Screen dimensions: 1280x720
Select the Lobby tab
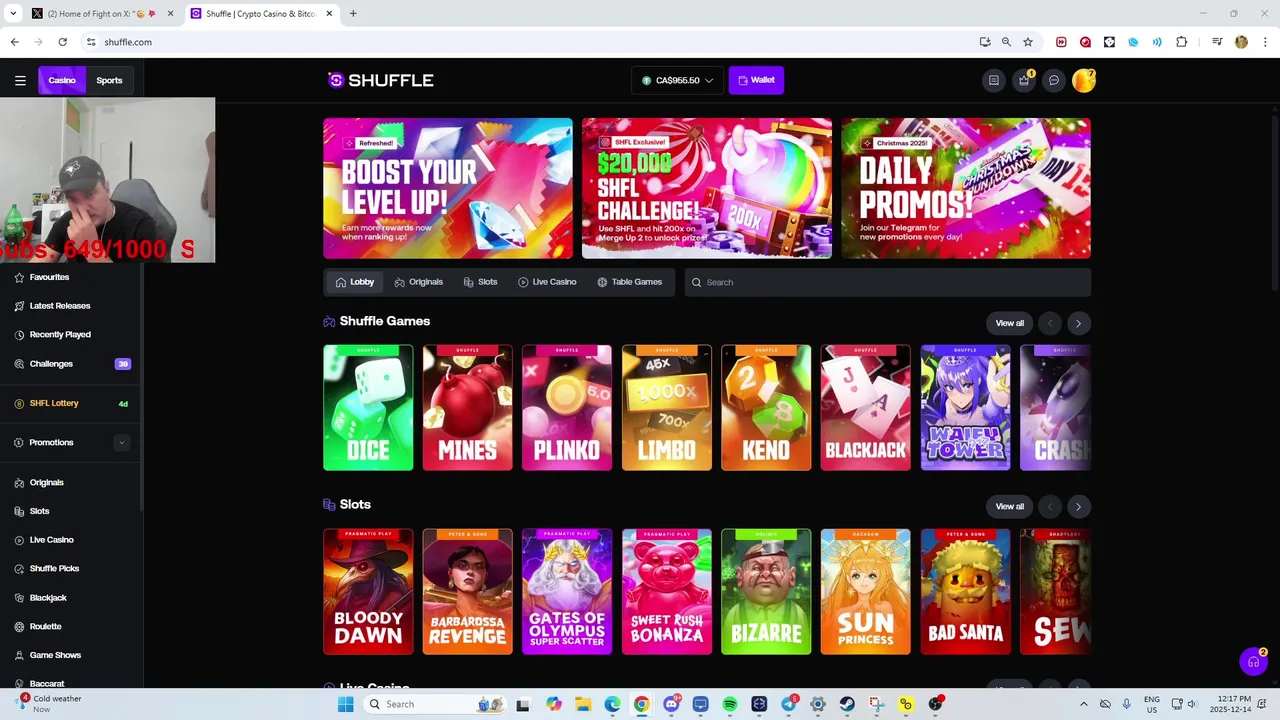pyautogui.click(x=354, y=282)
